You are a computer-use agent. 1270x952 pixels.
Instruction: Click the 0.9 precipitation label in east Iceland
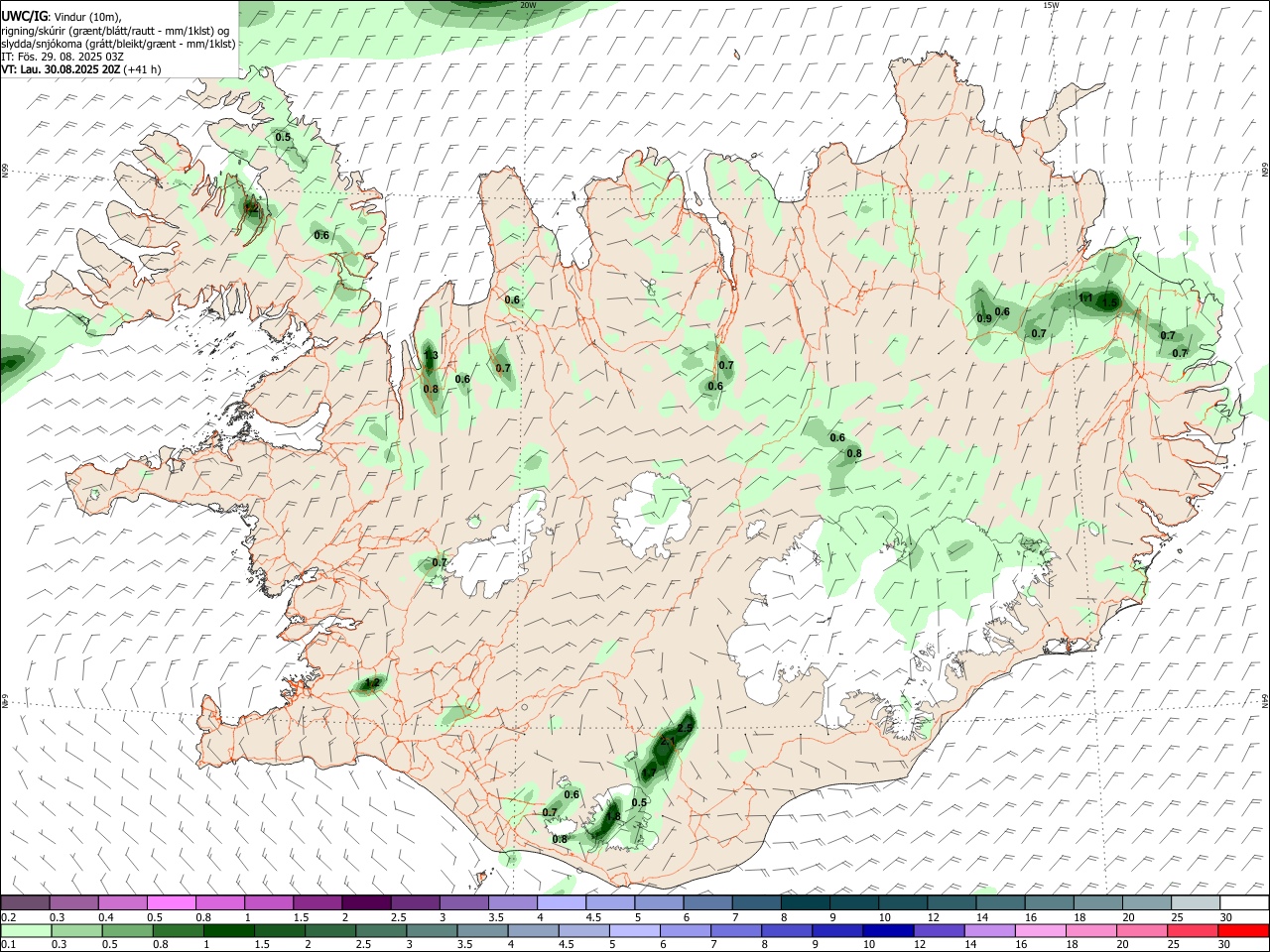pyautogui.click(x=984, y=318)
